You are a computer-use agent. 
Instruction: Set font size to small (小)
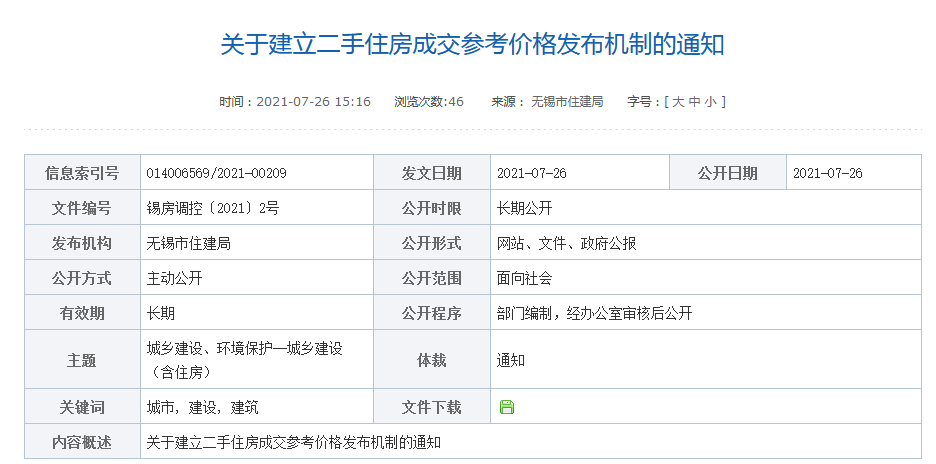click(710, 102)
